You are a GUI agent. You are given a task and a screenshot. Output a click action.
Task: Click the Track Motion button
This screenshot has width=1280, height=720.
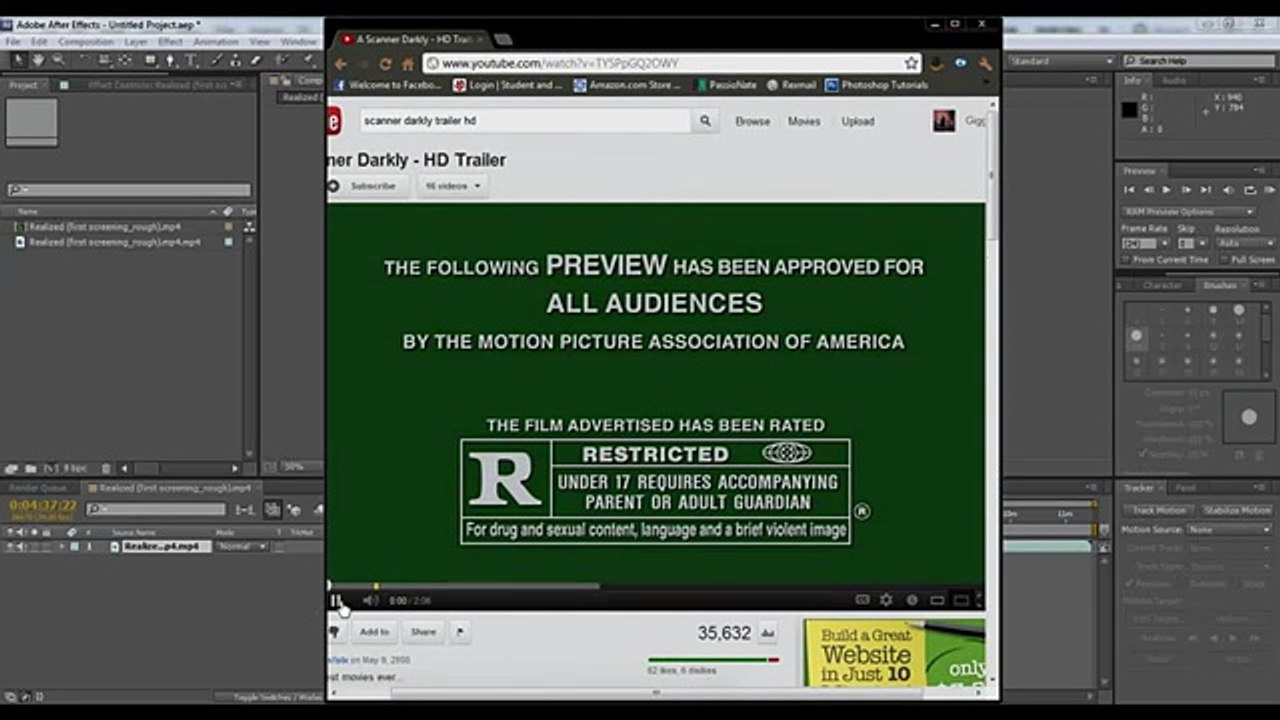pyautogui.click(x=1158, y=511)
